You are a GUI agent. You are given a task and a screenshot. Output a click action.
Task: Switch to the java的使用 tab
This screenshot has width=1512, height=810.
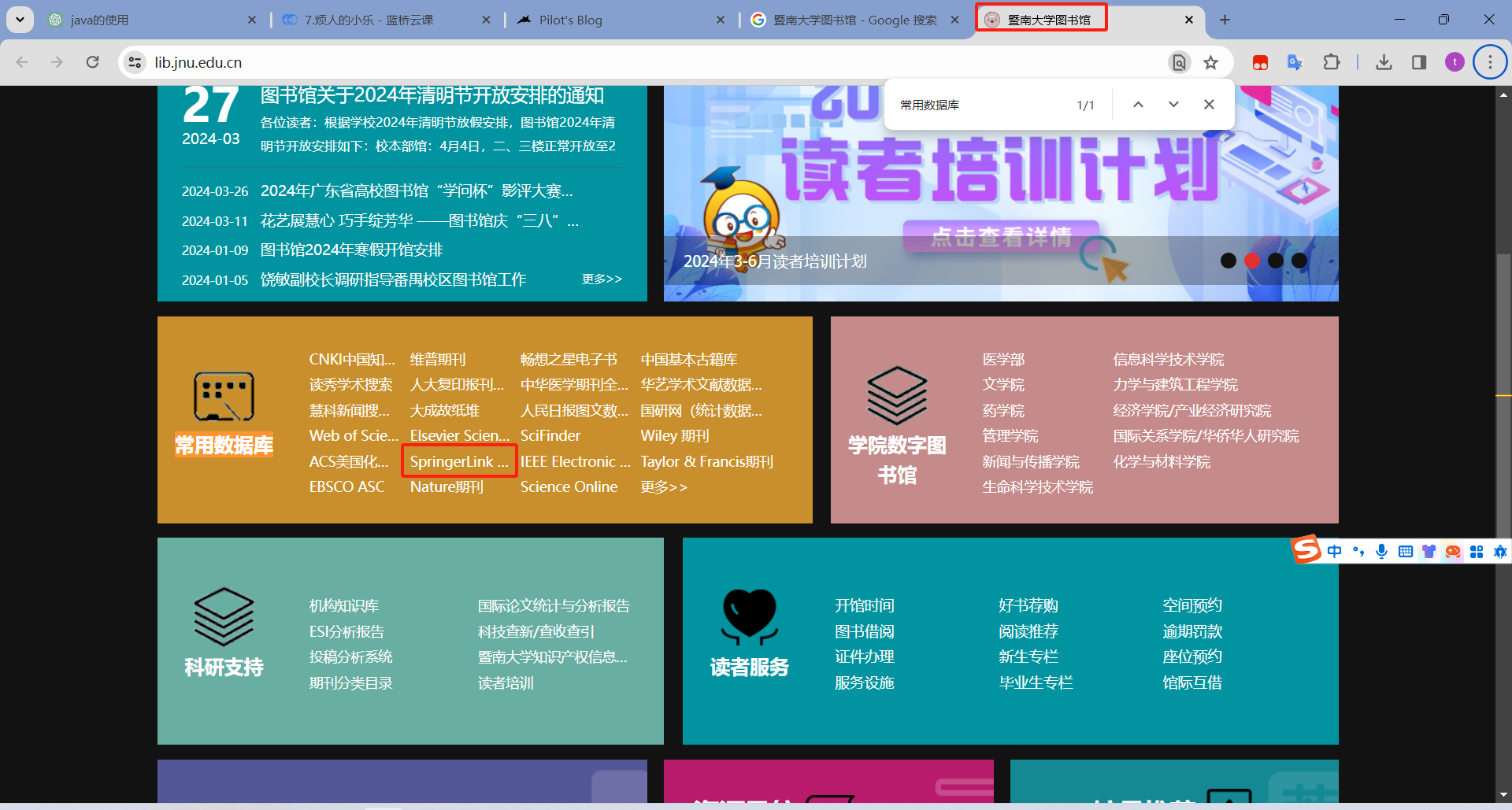[x=150, y=20]
